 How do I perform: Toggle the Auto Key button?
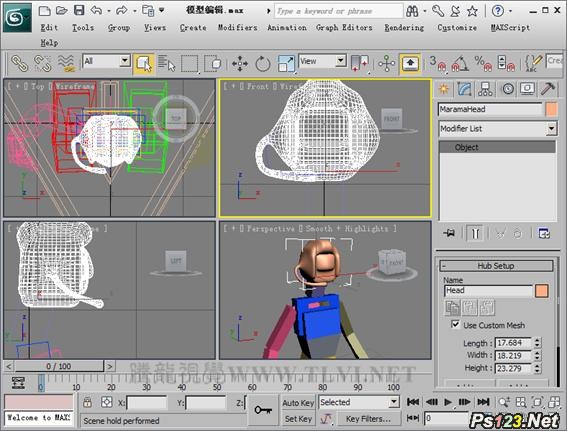(298, 402)
